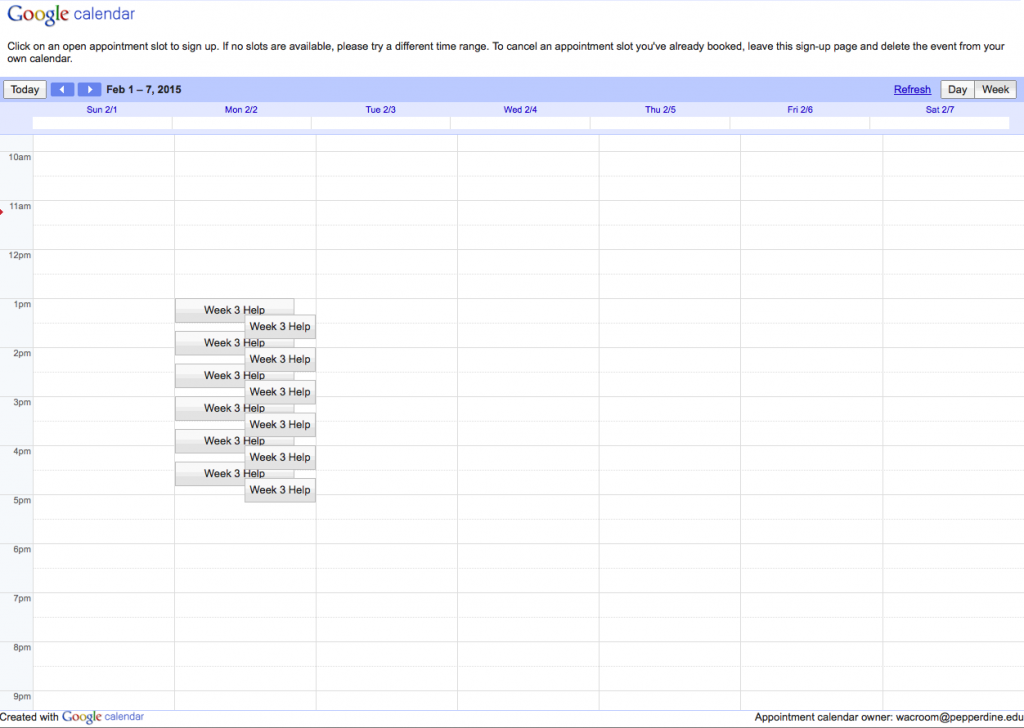Click the footer Google calendar logo
The height and width of the screenshot is (728, 1024).
103,717
